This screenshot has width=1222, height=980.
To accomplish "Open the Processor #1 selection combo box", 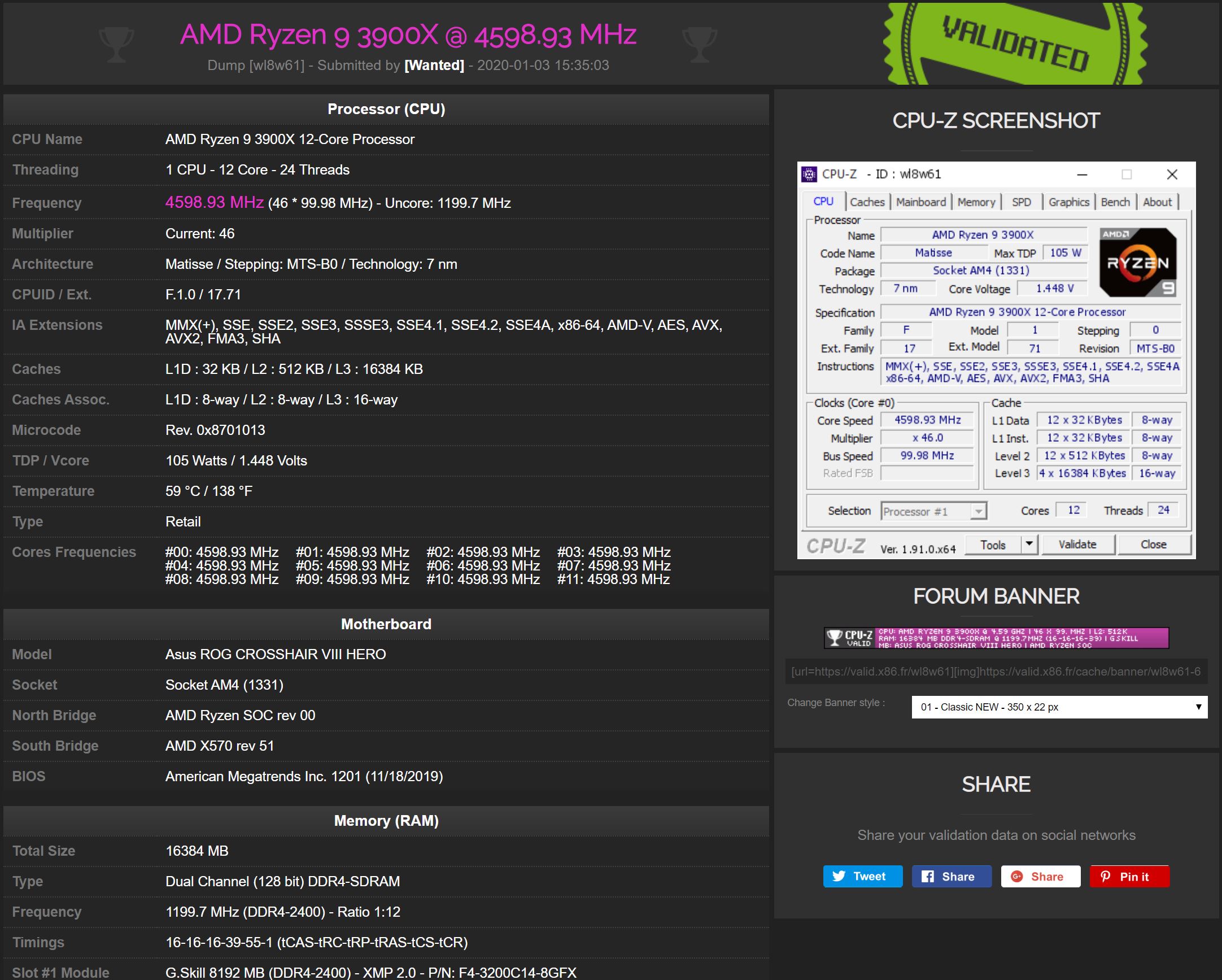I will pos(933,511).
